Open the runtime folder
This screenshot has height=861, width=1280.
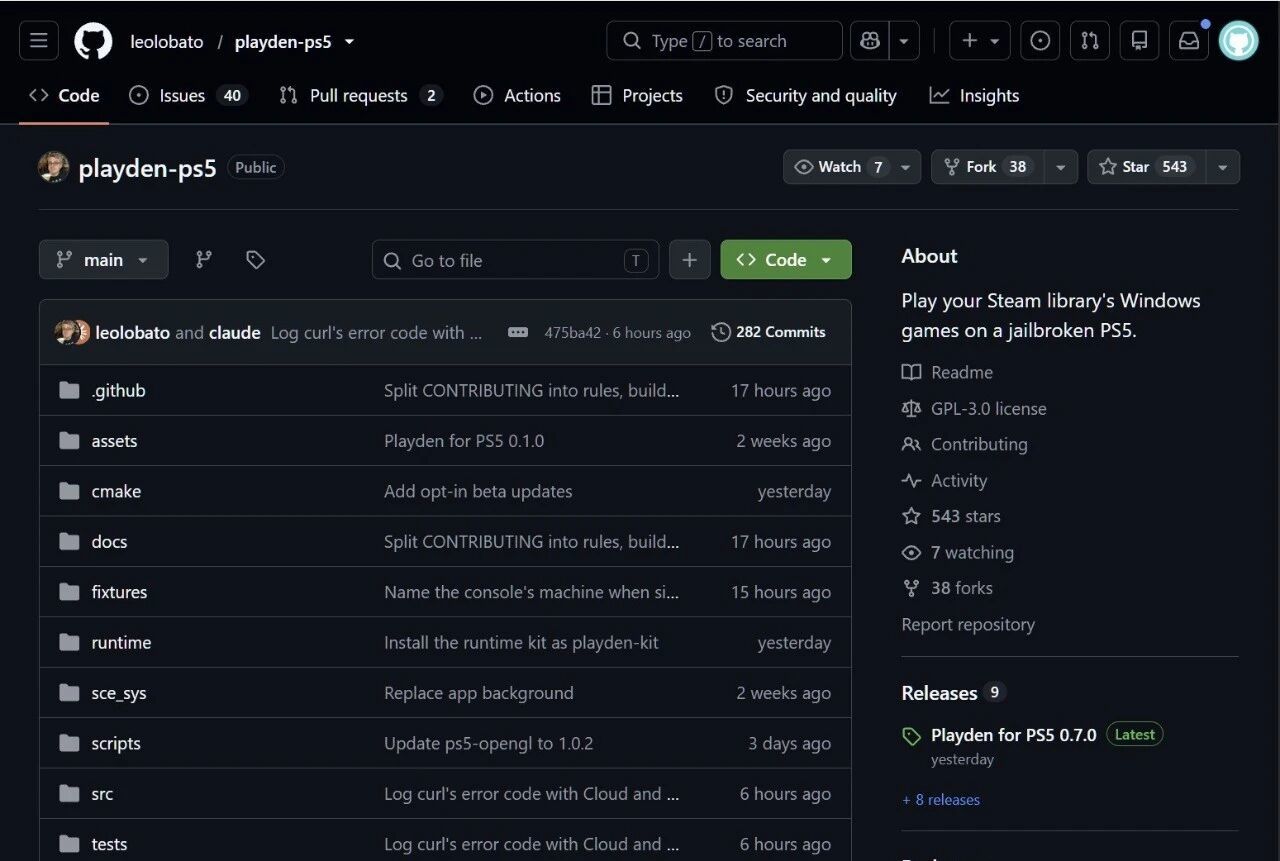(x=121, y=642)
